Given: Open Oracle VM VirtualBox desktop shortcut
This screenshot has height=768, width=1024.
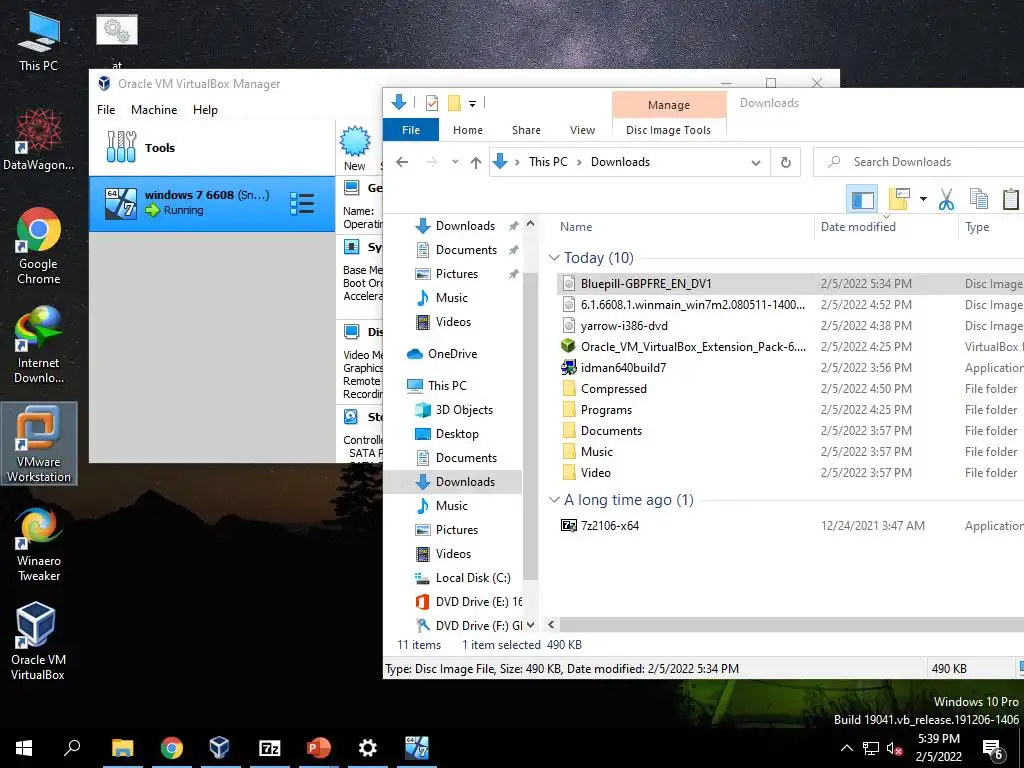Looking at the screenshot, I should pos(37,641).
